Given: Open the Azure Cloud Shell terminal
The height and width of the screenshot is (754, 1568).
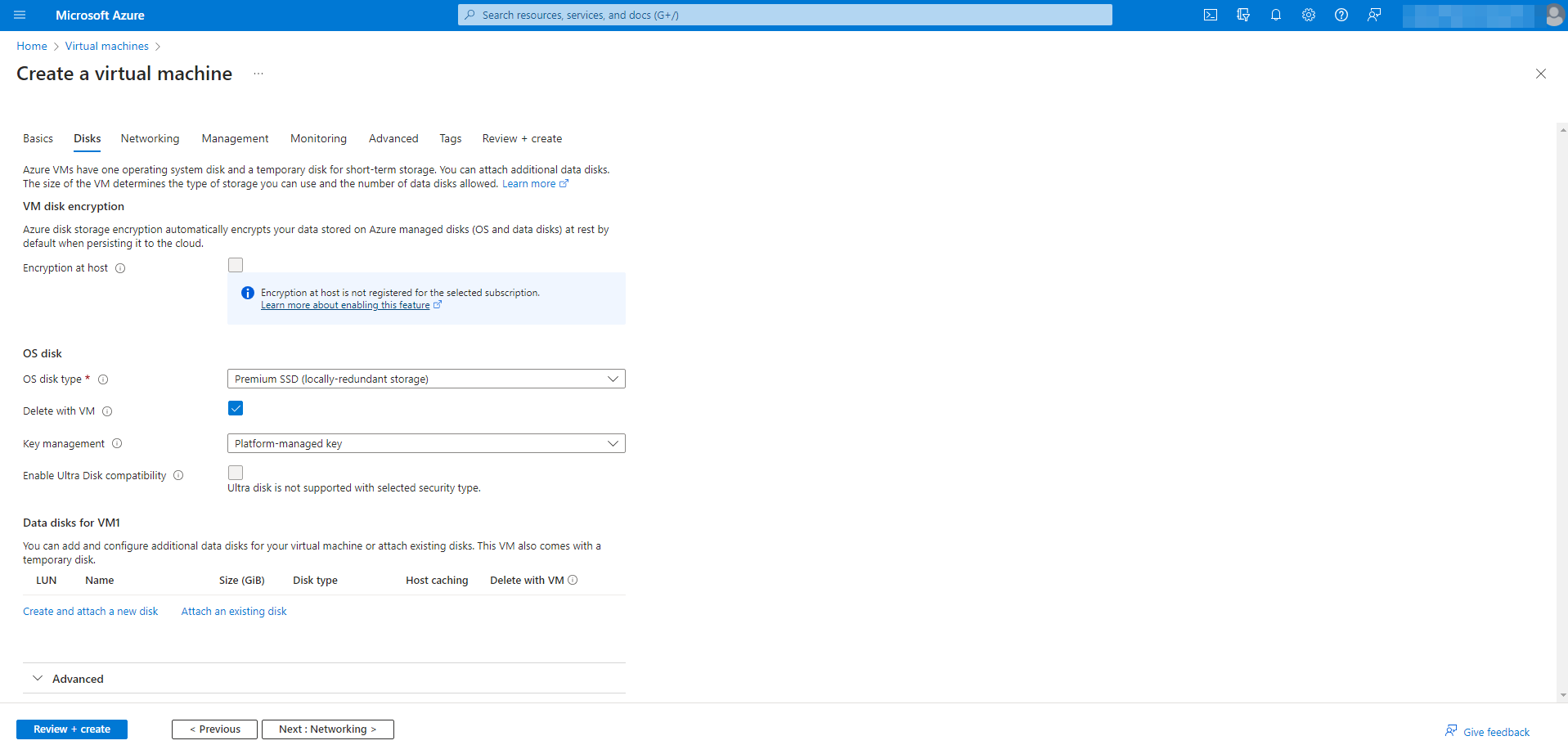Looking at the screenshot, I should click(1211, 15).
